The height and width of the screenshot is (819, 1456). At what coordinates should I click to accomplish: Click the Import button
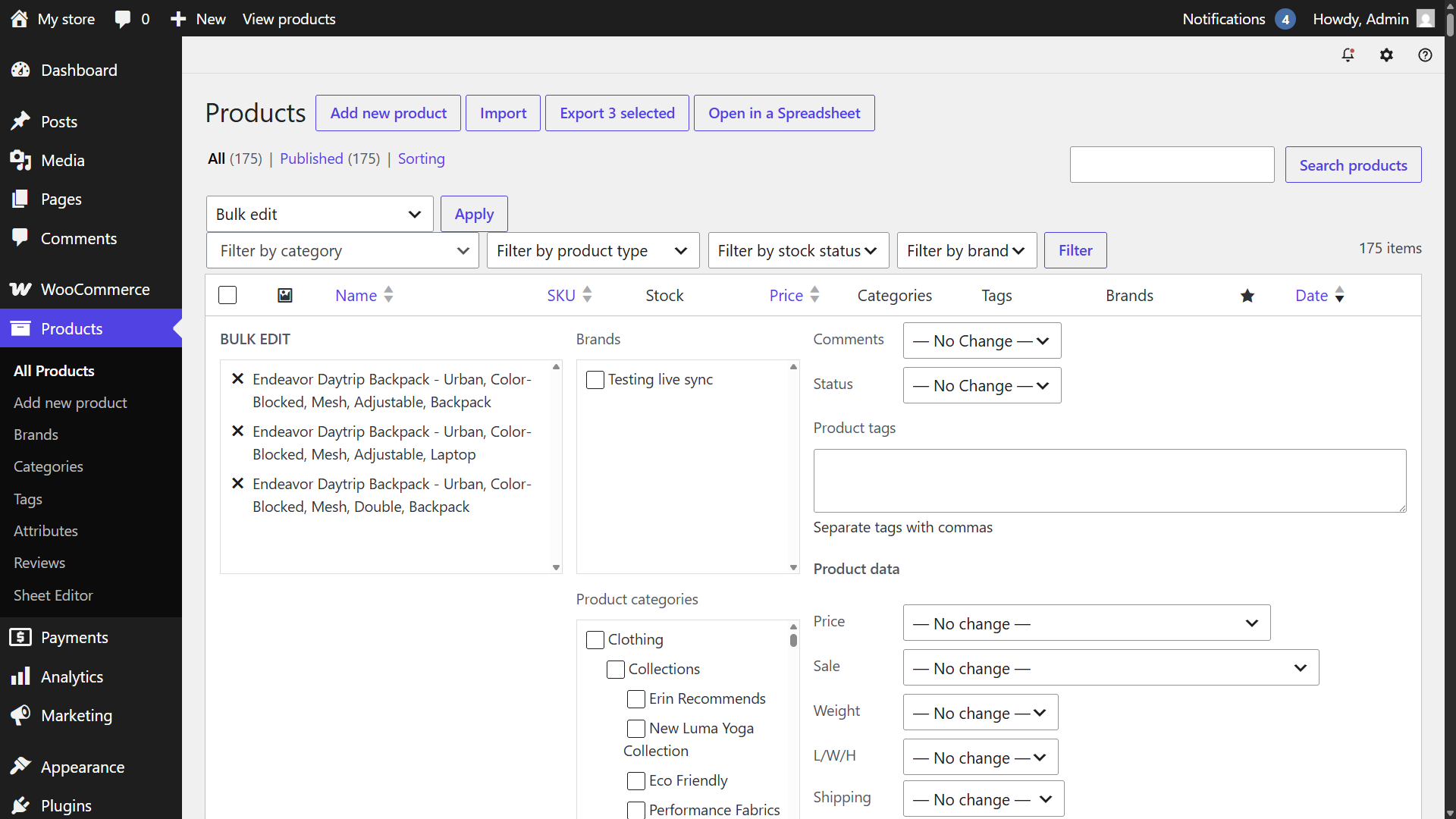click(x=503, y=113)
